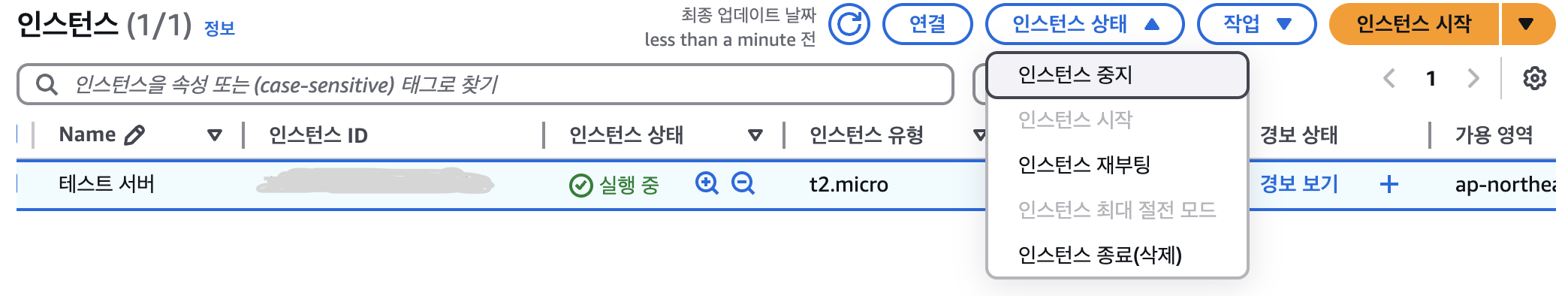The image size is (1568, 296).
Task: Click the orange 인스턴스 시작 button
Action: [x=1413, y=24]
